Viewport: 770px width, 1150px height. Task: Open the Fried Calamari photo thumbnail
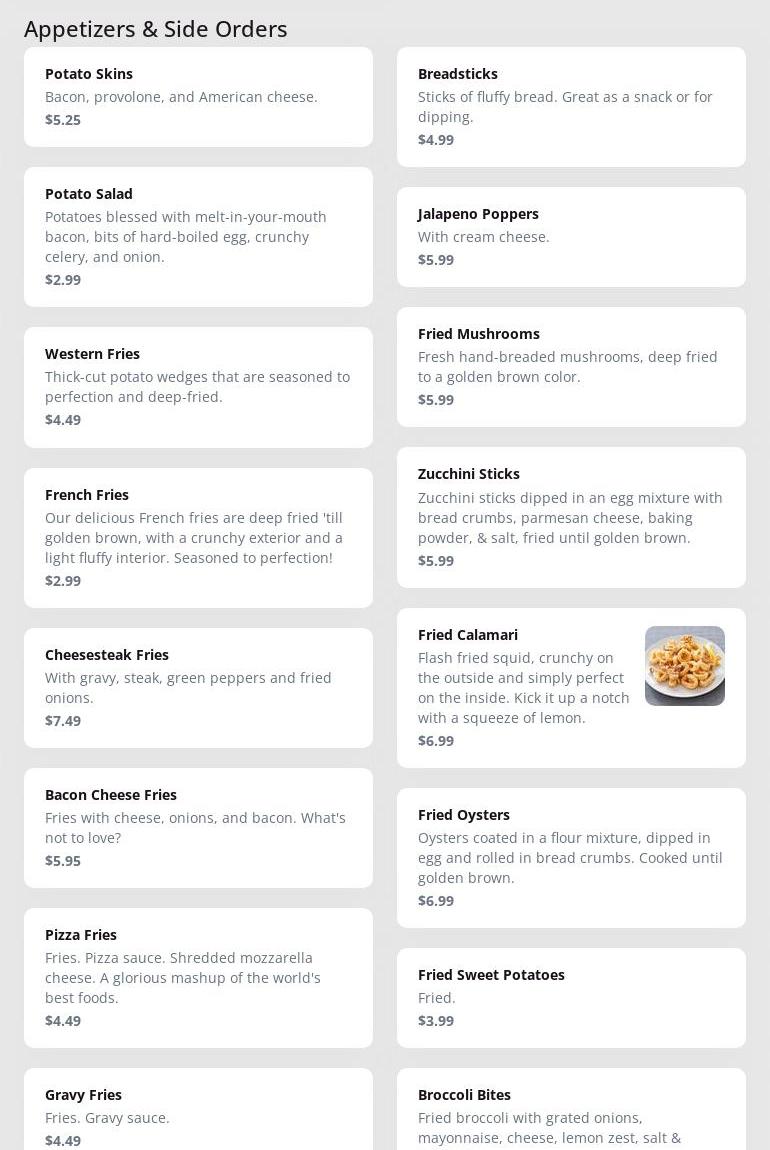pyautogui.click(x=684, y=666)
